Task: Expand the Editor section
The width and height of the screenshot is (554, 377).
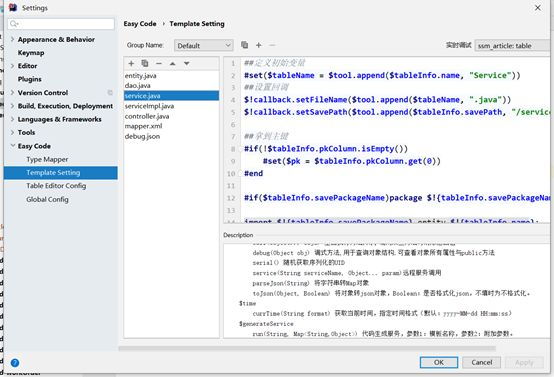Action: 12,66
